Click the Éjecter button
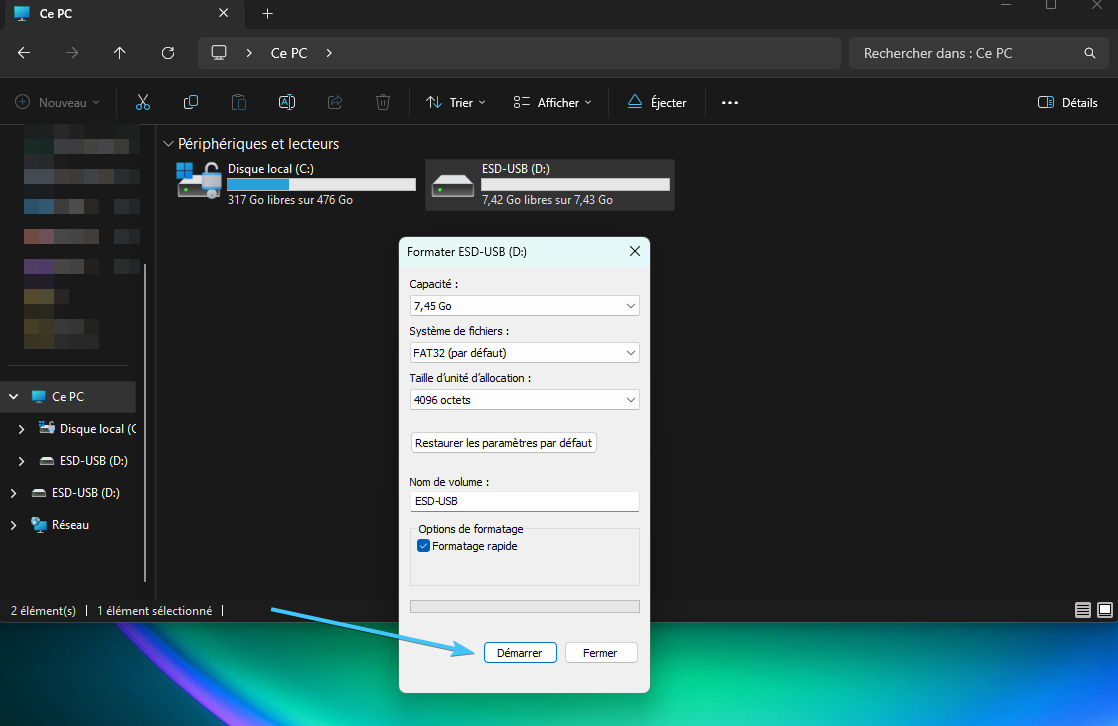 click(657, 103)
